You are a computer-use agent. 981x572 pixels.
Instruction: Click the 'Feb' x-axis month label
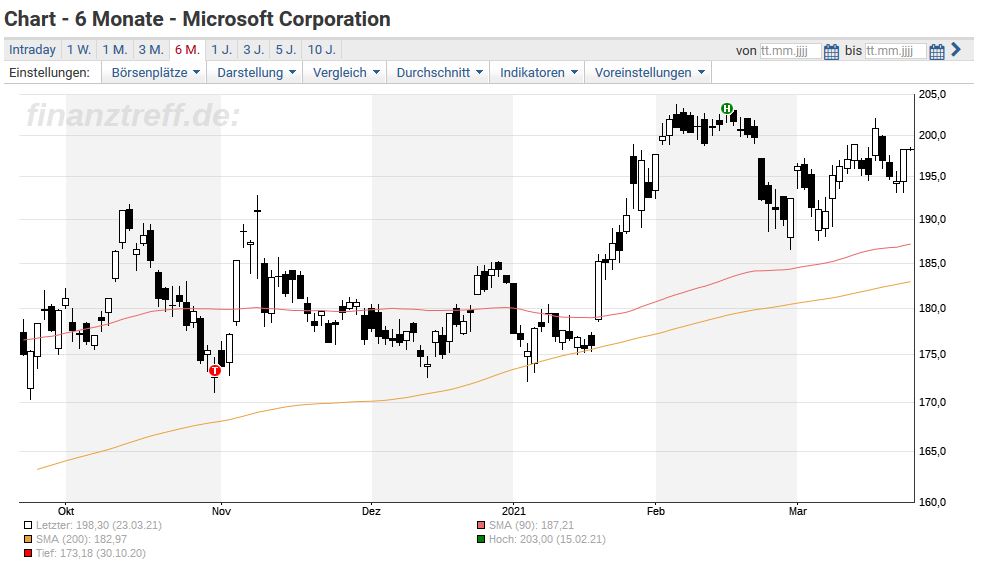pyautogui.click(x=656, y=511)
